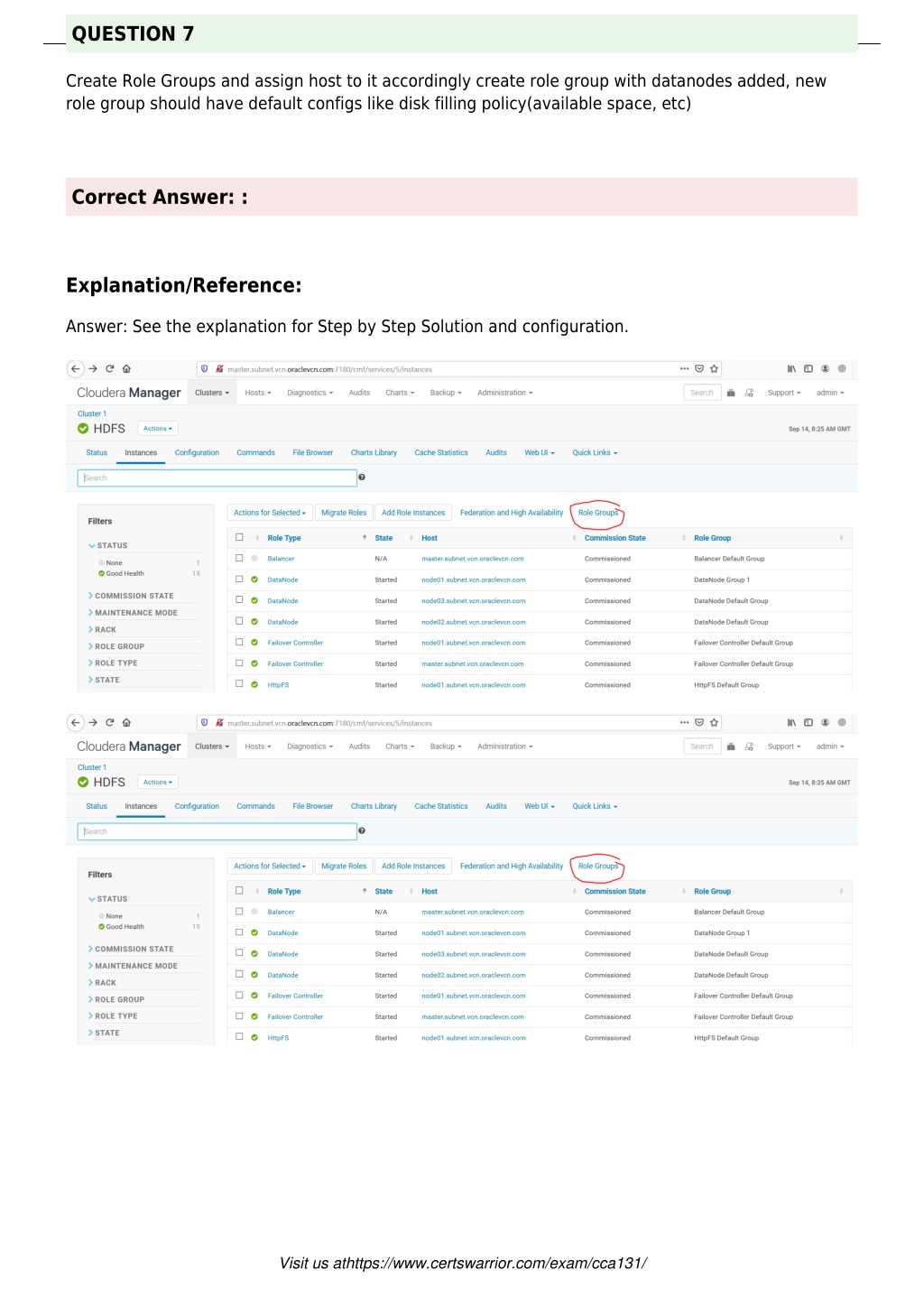Click the "DataNode Group 1" cell in the upper table
The width and height of the screenshot is (924, 1307).
[722, 579]
